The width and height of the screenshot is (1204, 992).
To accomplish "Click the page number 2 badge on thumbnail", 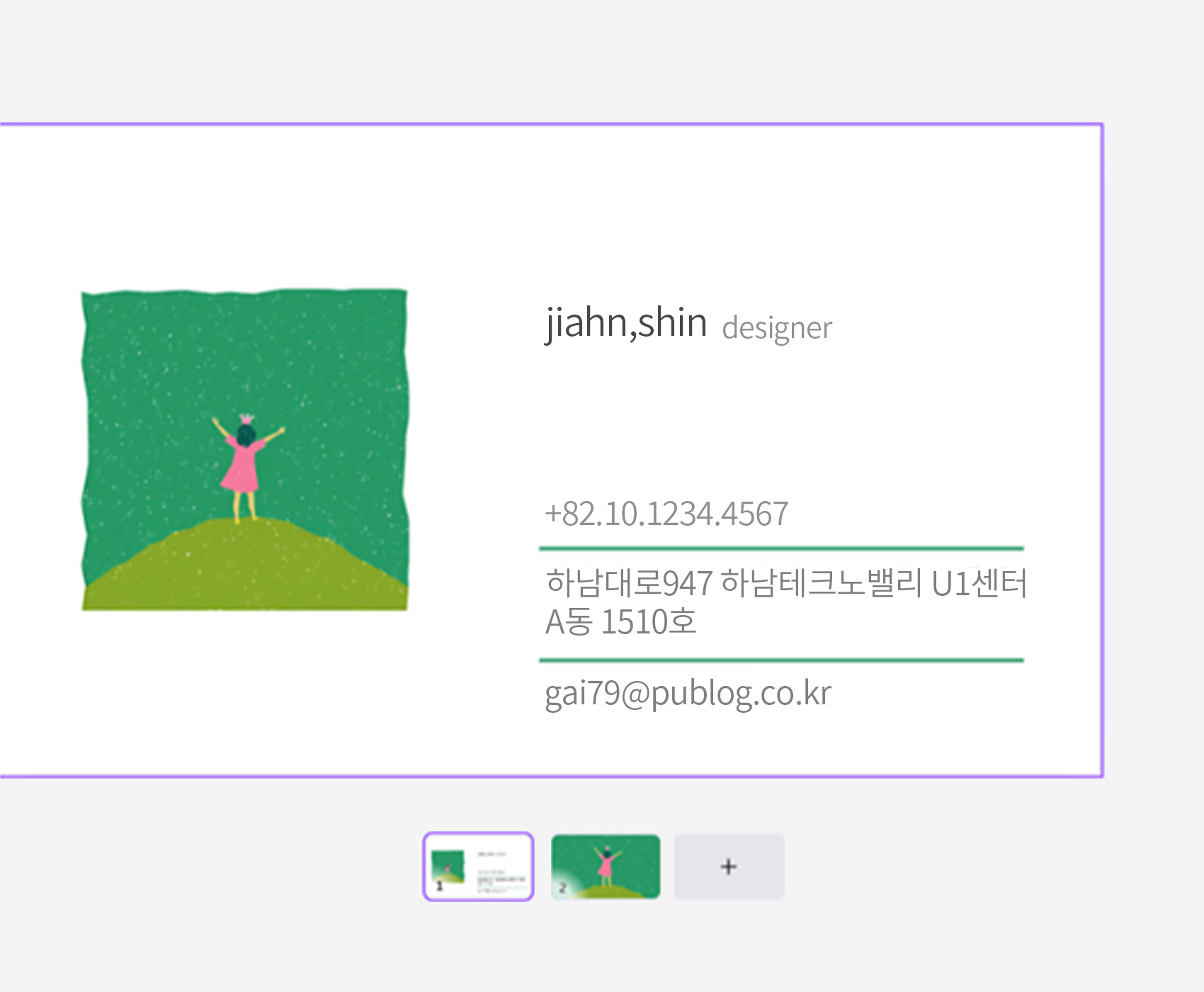I will (563, 887).
